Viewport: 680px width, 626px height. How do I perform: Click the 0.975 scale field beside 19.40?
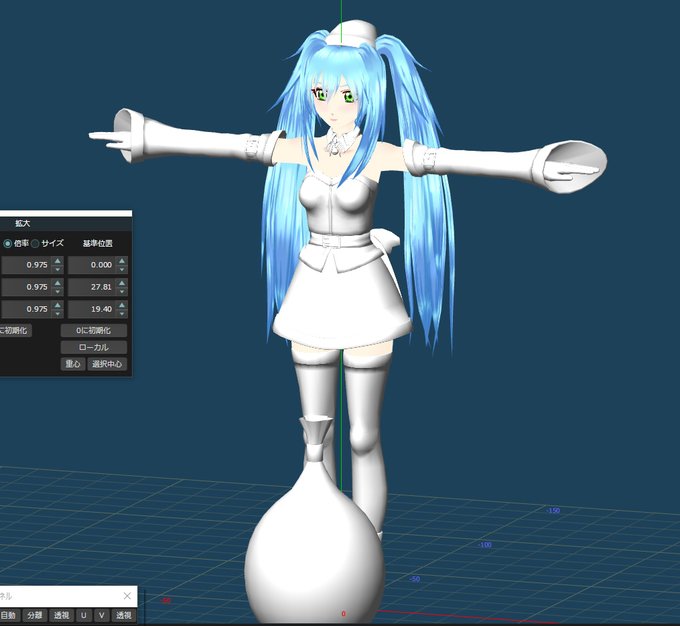point(26,309)
